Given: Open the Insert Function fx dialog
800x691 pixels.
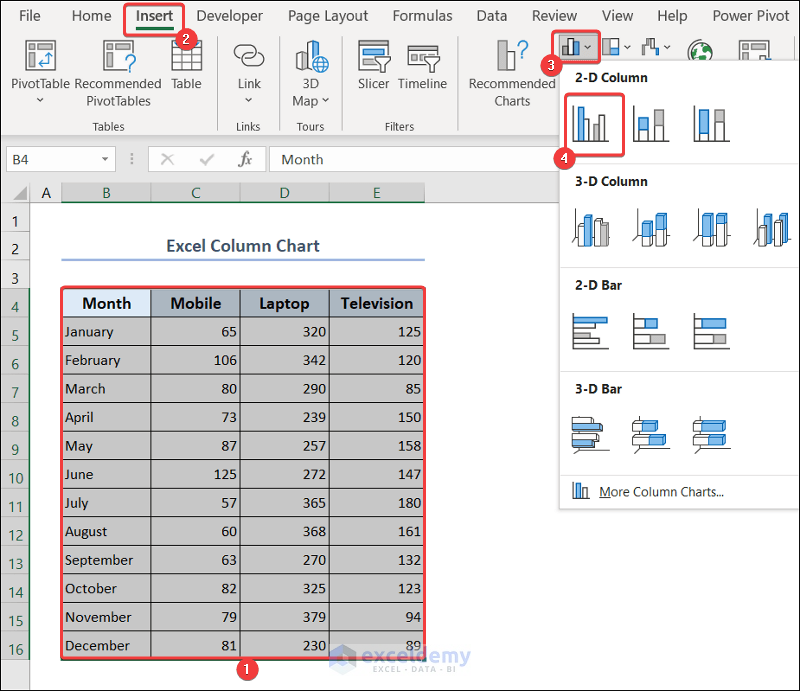Looking at the screenshot, I should pos(245,160).
